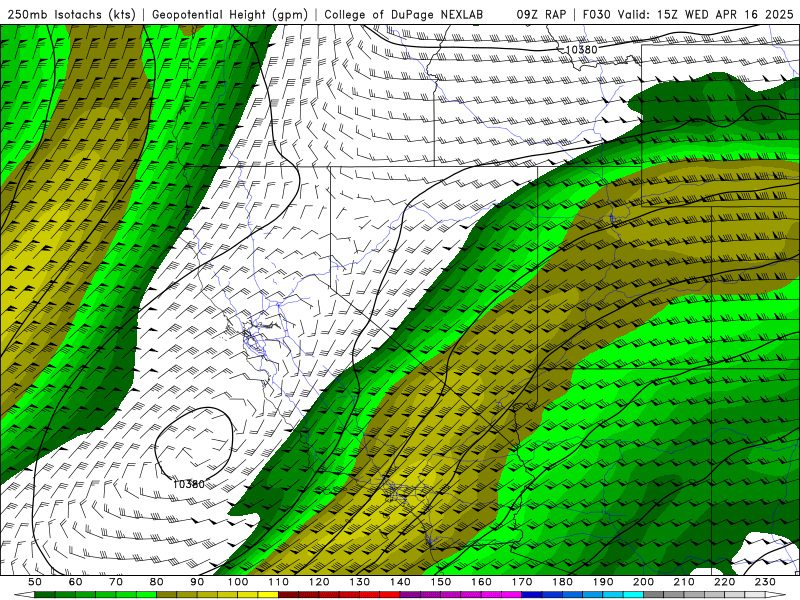Click the 200 knot legend number

pyautogui.click(x=644, y=582)
